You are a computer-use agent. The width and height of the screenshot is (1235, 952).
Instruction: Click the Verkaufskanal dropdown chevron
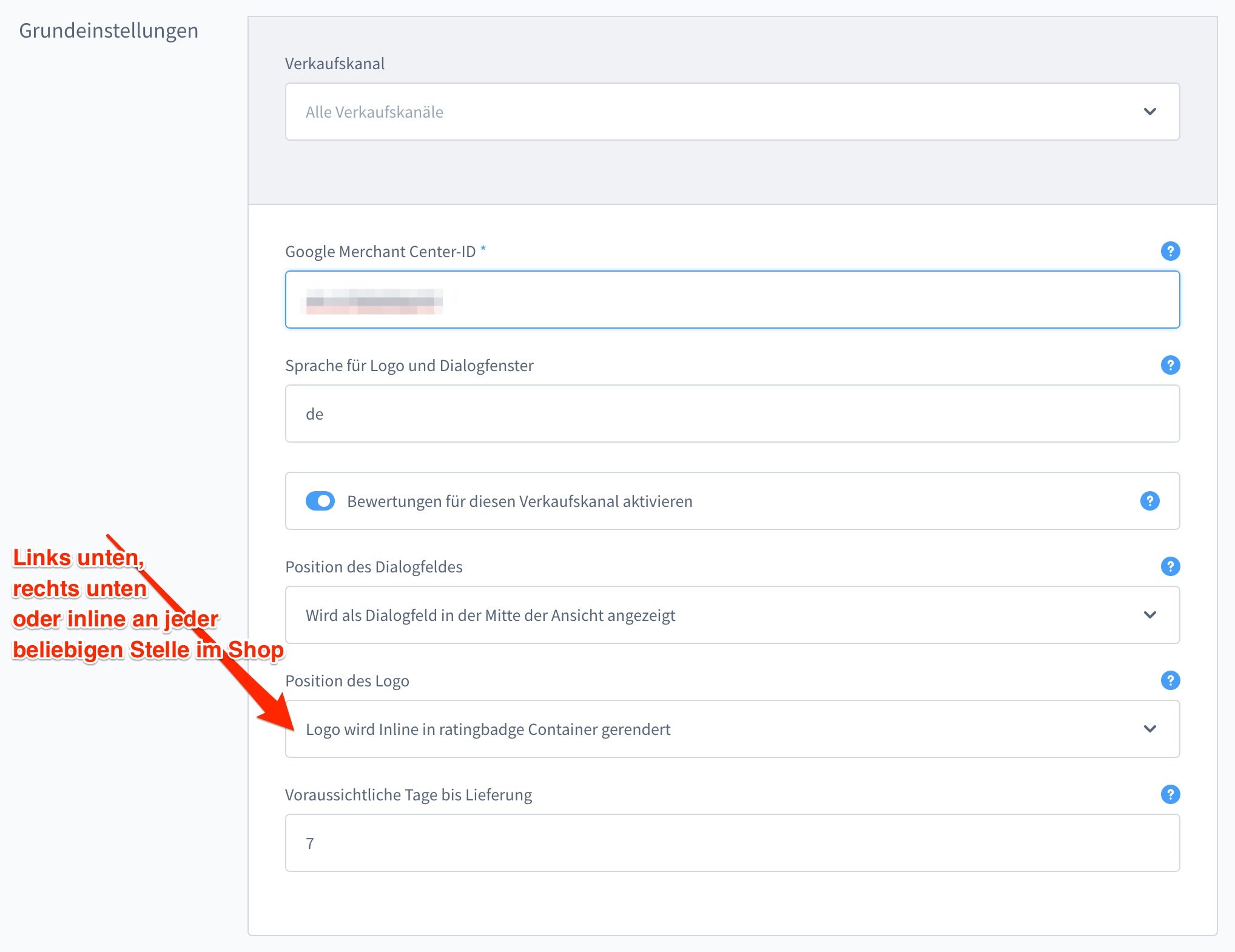tap(1149, 112)
